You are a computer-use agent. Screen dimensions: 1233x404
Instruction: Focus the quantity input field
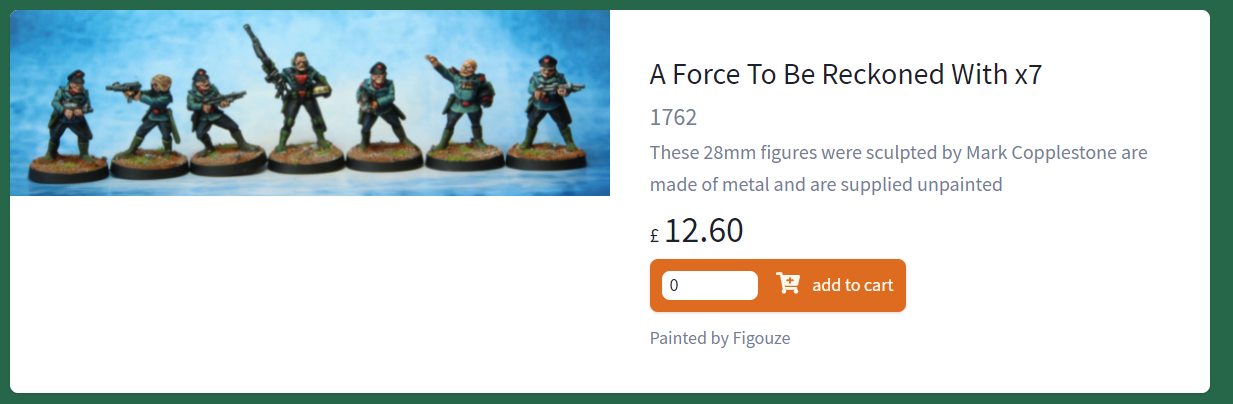(x=709, y=285)
